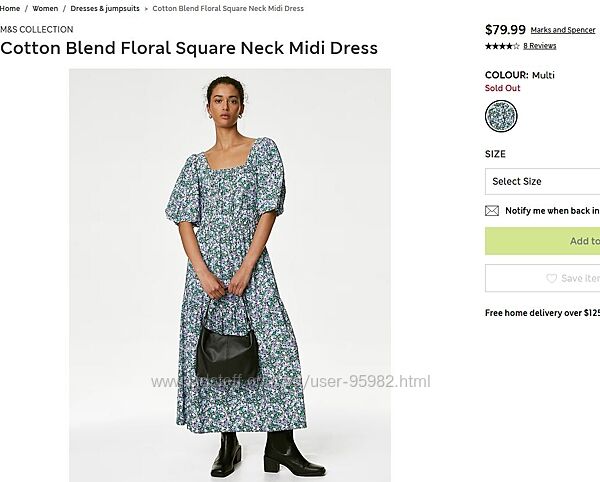Click the SIZE section label
Image resolution: width=600 pixels, height=482 pixels.
pos(495,154)
